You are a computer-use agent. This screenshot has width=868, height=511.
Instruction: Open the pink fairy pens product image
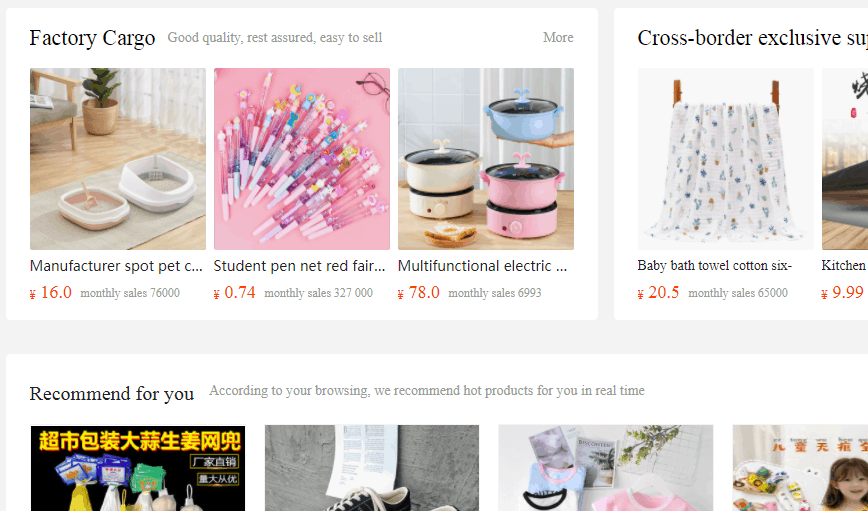pyautogui.click(x=302, y=159)
